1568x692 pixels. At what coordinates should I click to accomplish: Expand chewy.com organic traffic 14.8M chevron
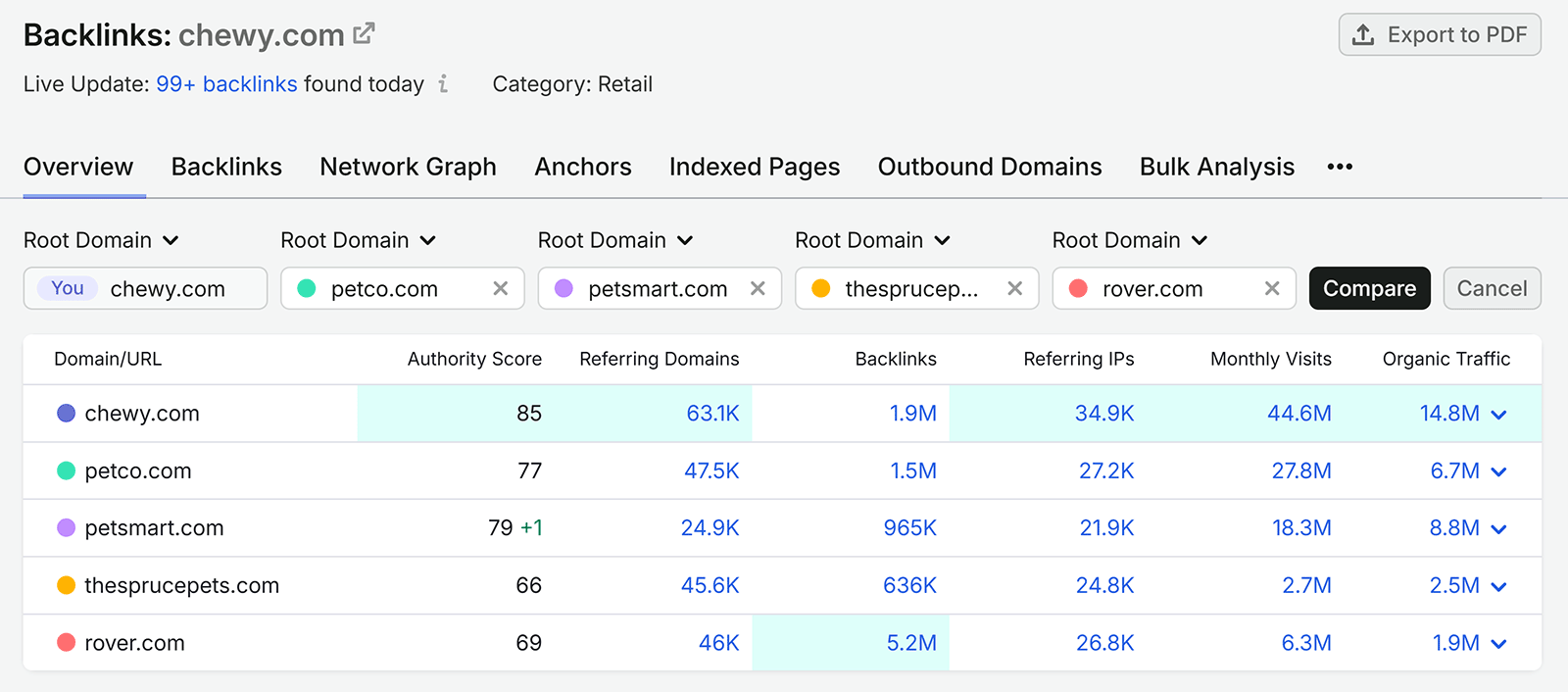click(1498, 415)
